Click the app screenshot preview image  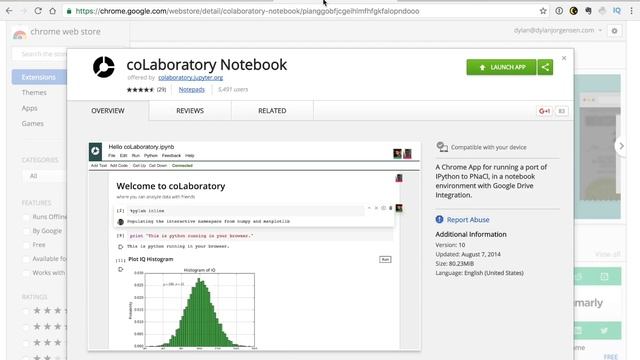coord(254,246)
